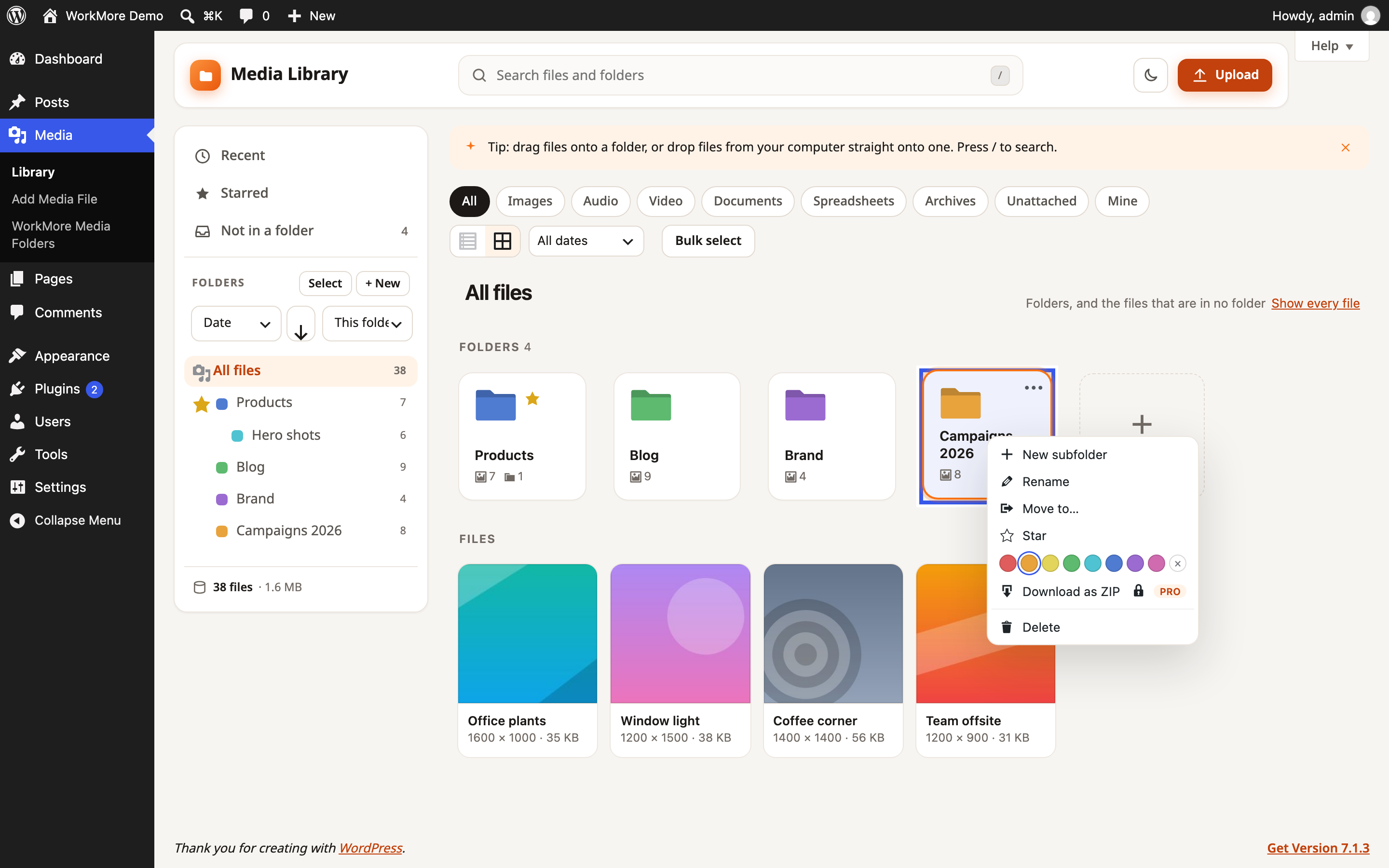The width and height of the screenshot is (1389, 868).
Task: Open the Date sort dropdown
Action: coord(236,323)
